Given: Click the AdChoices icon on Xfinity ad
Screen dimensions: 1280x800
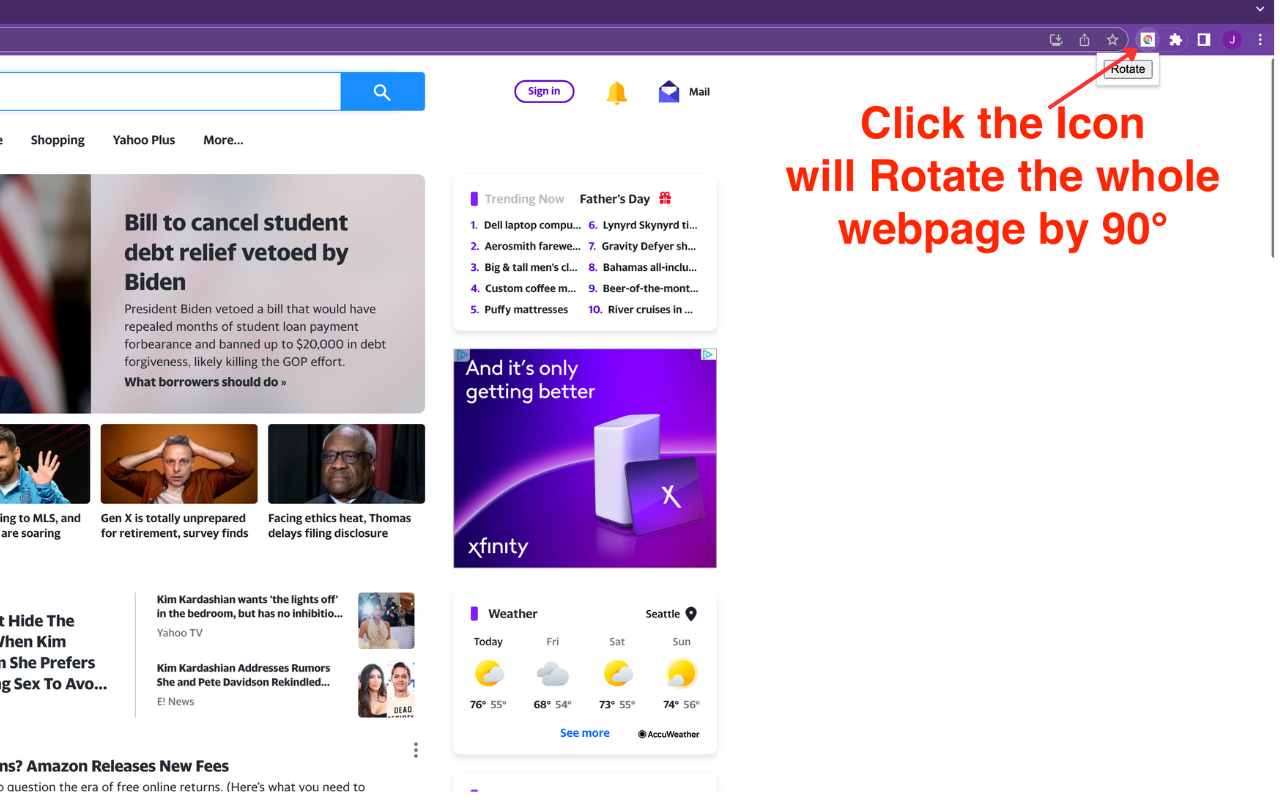Looking at the screenshot, I should point(707,355).
